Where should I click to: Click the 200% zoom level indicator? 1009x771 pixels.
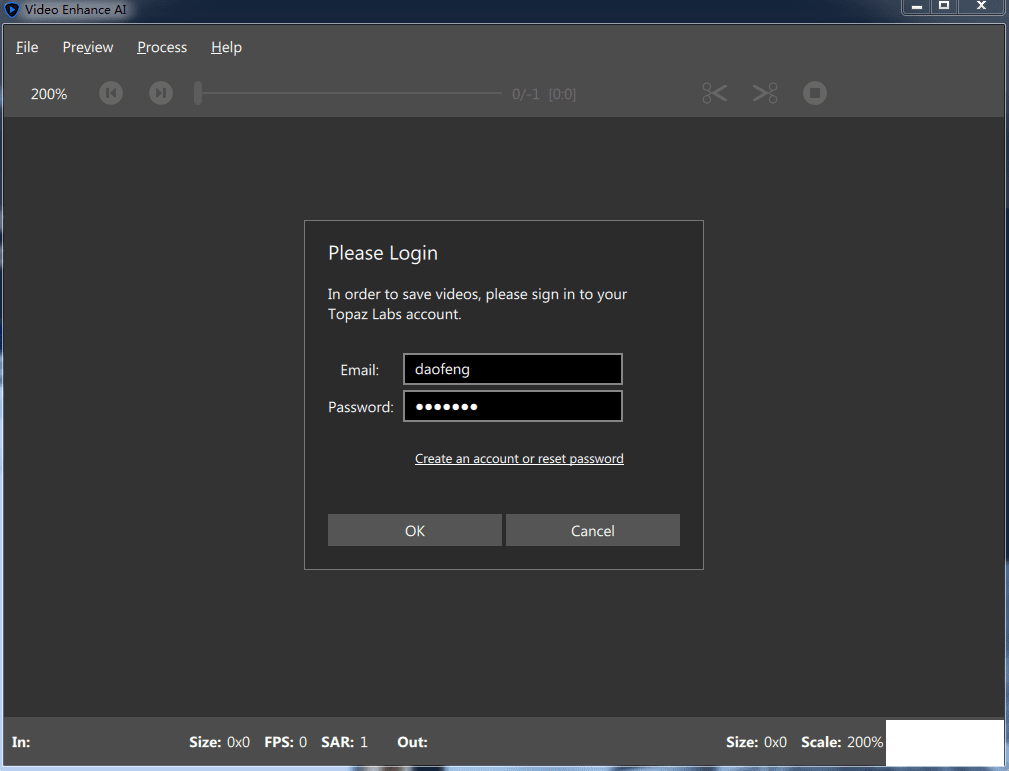pyautogui.click(x=49, y=94)
